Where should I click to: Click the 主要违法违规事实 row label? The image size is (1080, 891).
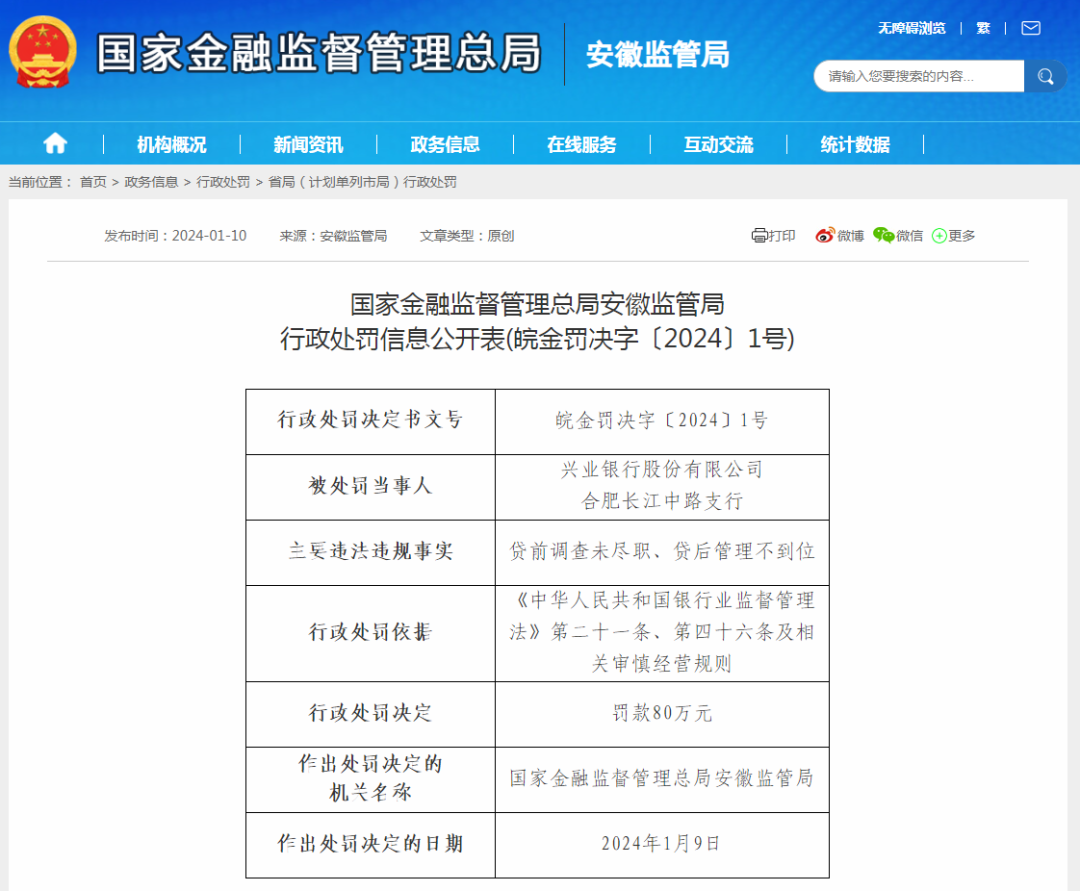(371, 552)
